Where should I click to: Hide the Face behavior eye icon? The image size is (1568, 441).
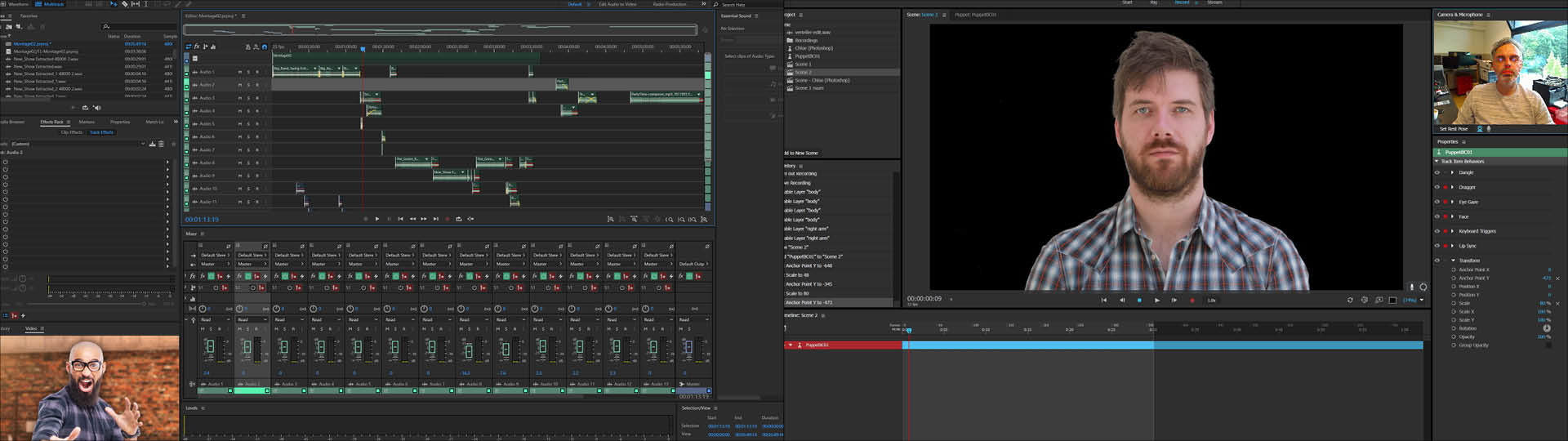[x=1437, y=216]
